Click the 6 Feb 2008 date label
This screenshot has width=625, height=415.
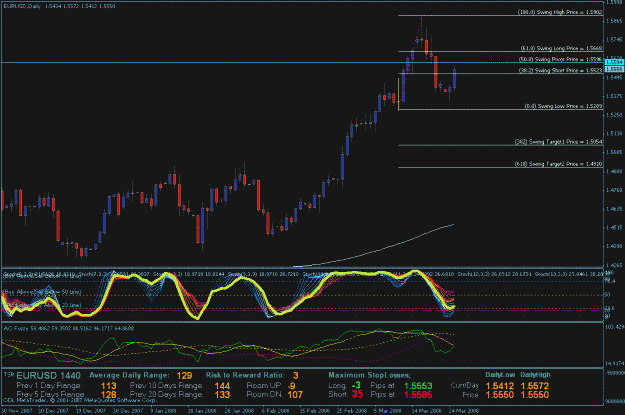click(x=275, y=411)
